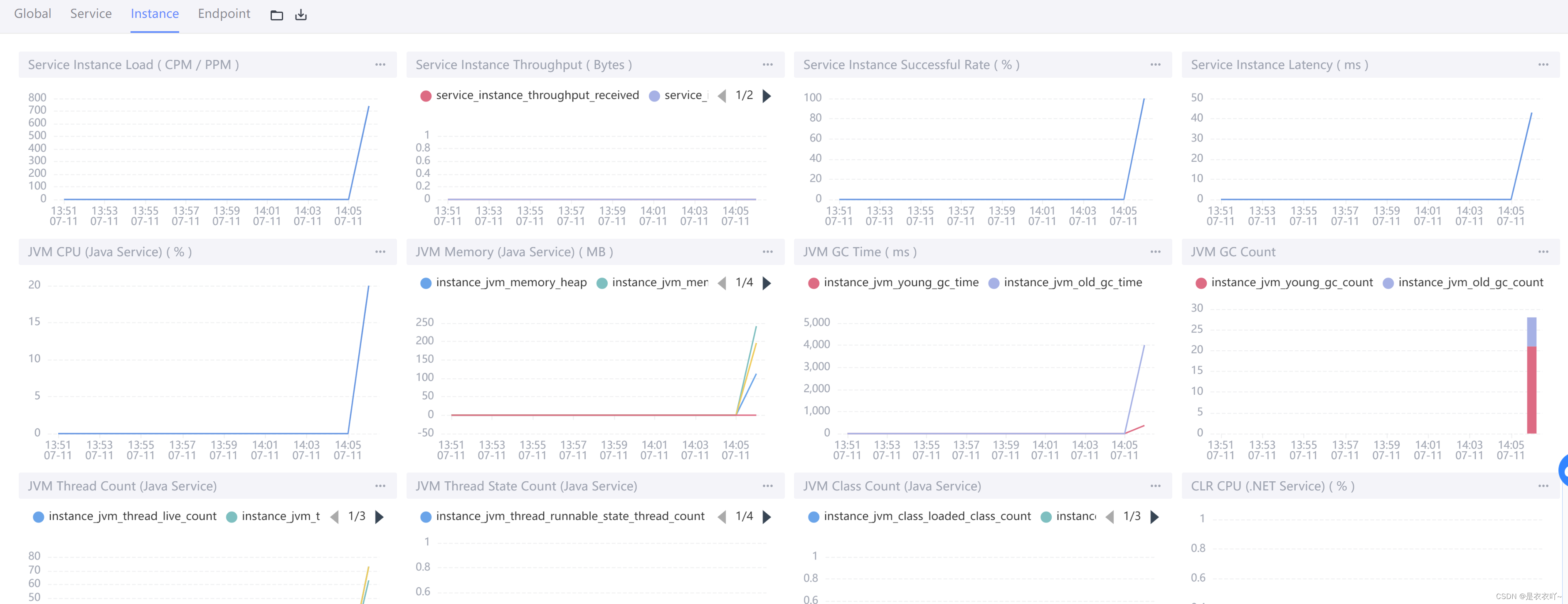Screen dimensions: 1568x604
Task: Go to previous legend page in JVM Memory chart
Action: point(722,283)
